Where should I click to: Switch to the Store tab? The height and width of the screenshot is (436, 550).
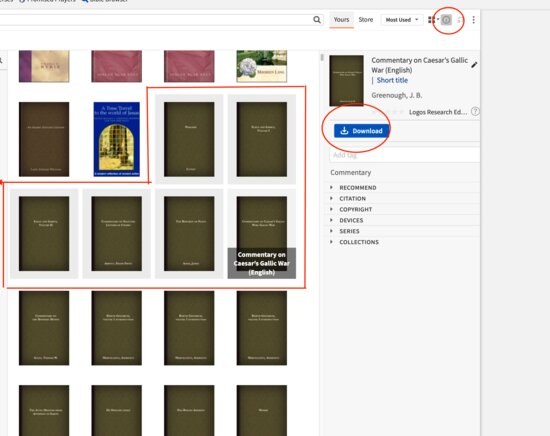pos(365,20)
